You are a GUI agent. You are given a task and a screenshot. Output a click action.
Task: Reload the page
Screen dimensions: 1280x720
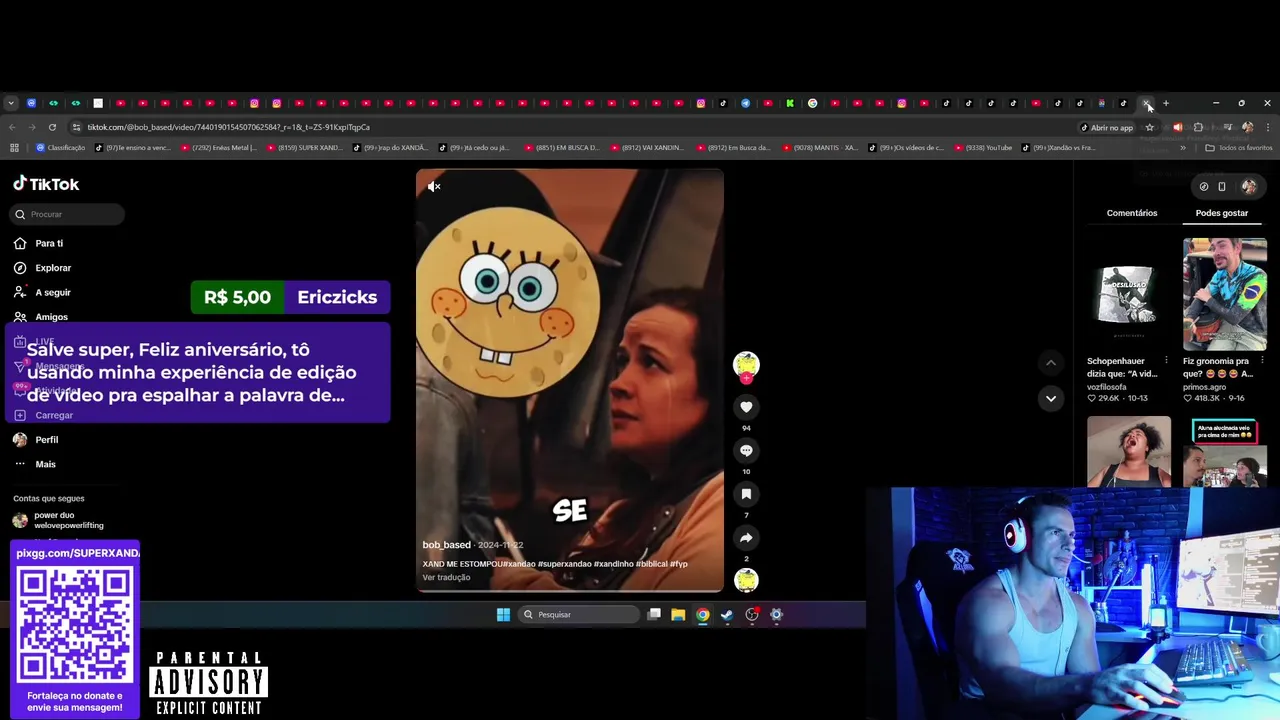52,127
